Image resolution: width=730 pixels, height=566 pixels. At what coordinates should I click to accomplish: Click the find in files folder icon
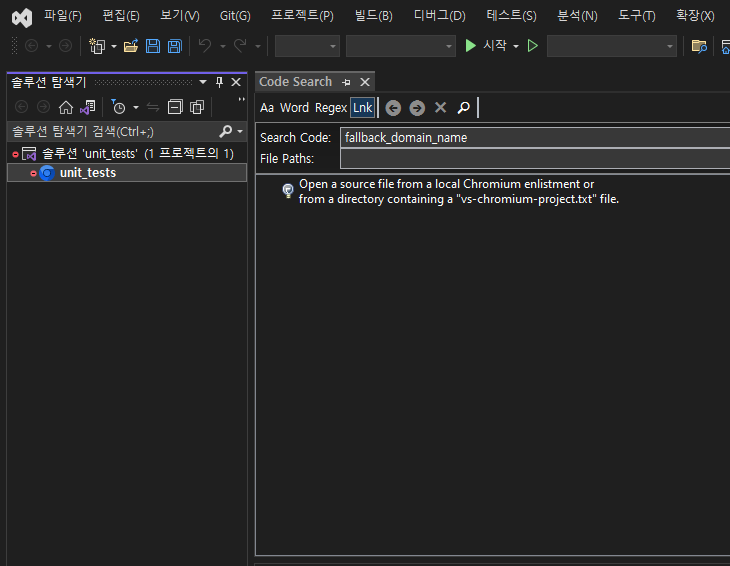[699, 46]
